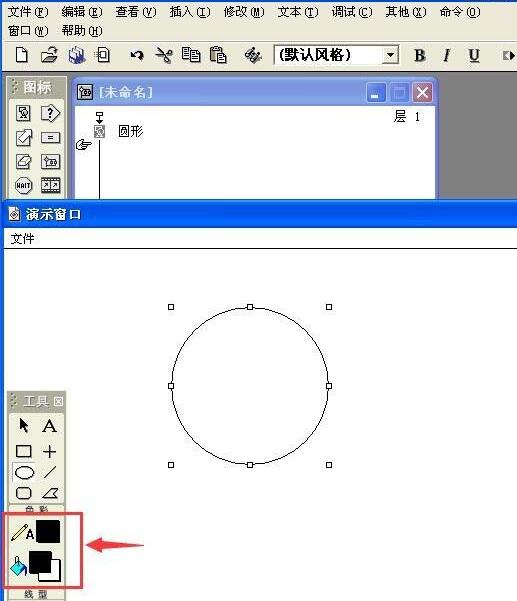Click the circle's right-middle selection handle
Screen dimensions: 517x601
point(329,386)
